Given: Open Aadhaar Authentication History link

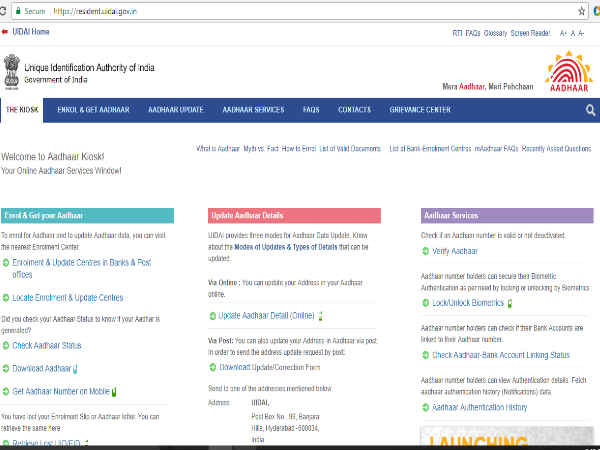Looking at the screenshot, I should (x=479, y=407).
